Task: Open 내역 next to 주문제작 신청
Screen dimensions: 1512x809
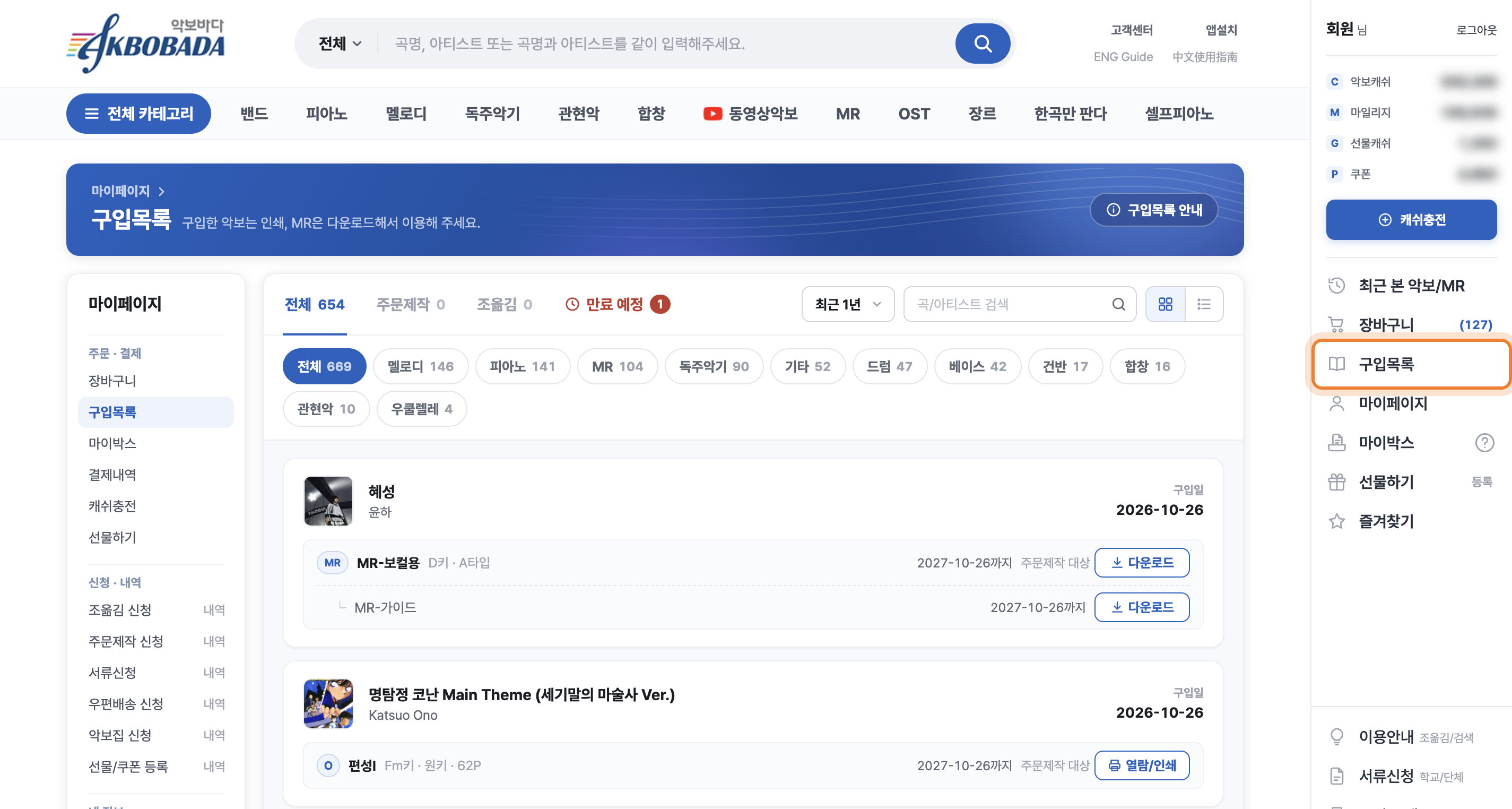Action: tap(214, 642)
